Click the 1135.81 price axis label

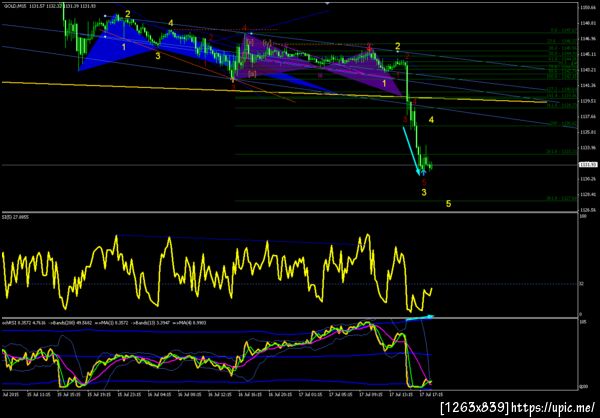coord(588,132)
